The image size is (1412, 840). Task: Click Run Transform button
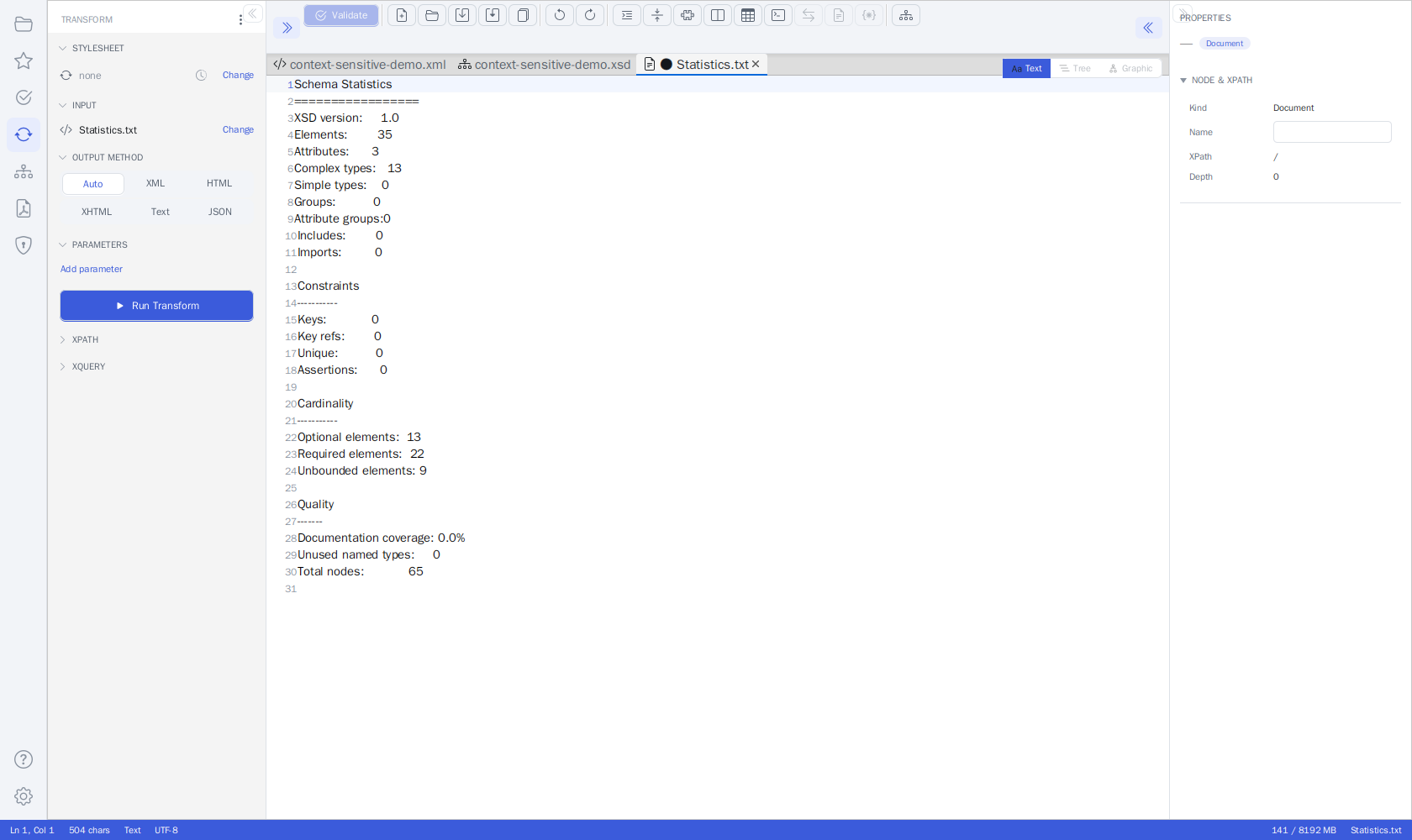pos(156,306)
